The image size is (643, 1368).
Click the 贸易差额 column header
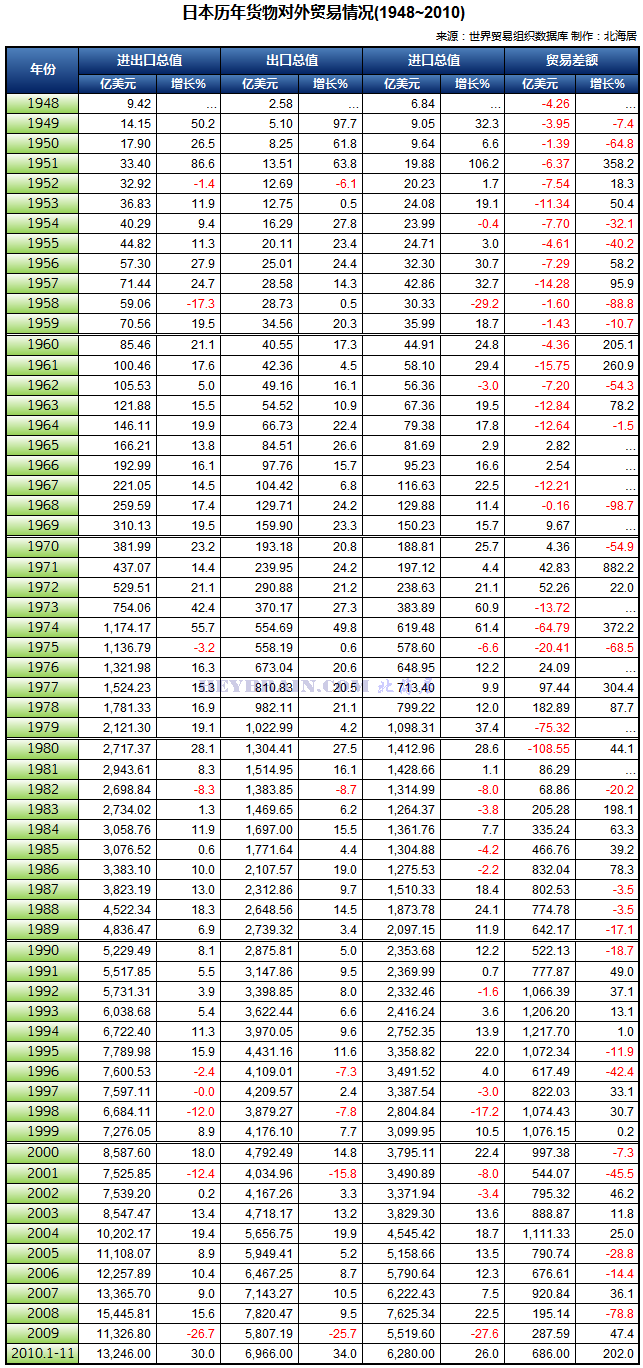(572, 60)
